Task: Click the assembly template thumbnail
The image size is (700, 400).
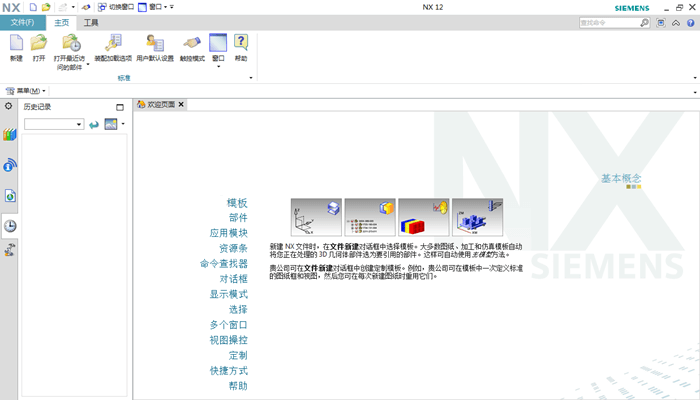Action: [x=370, y=217]
